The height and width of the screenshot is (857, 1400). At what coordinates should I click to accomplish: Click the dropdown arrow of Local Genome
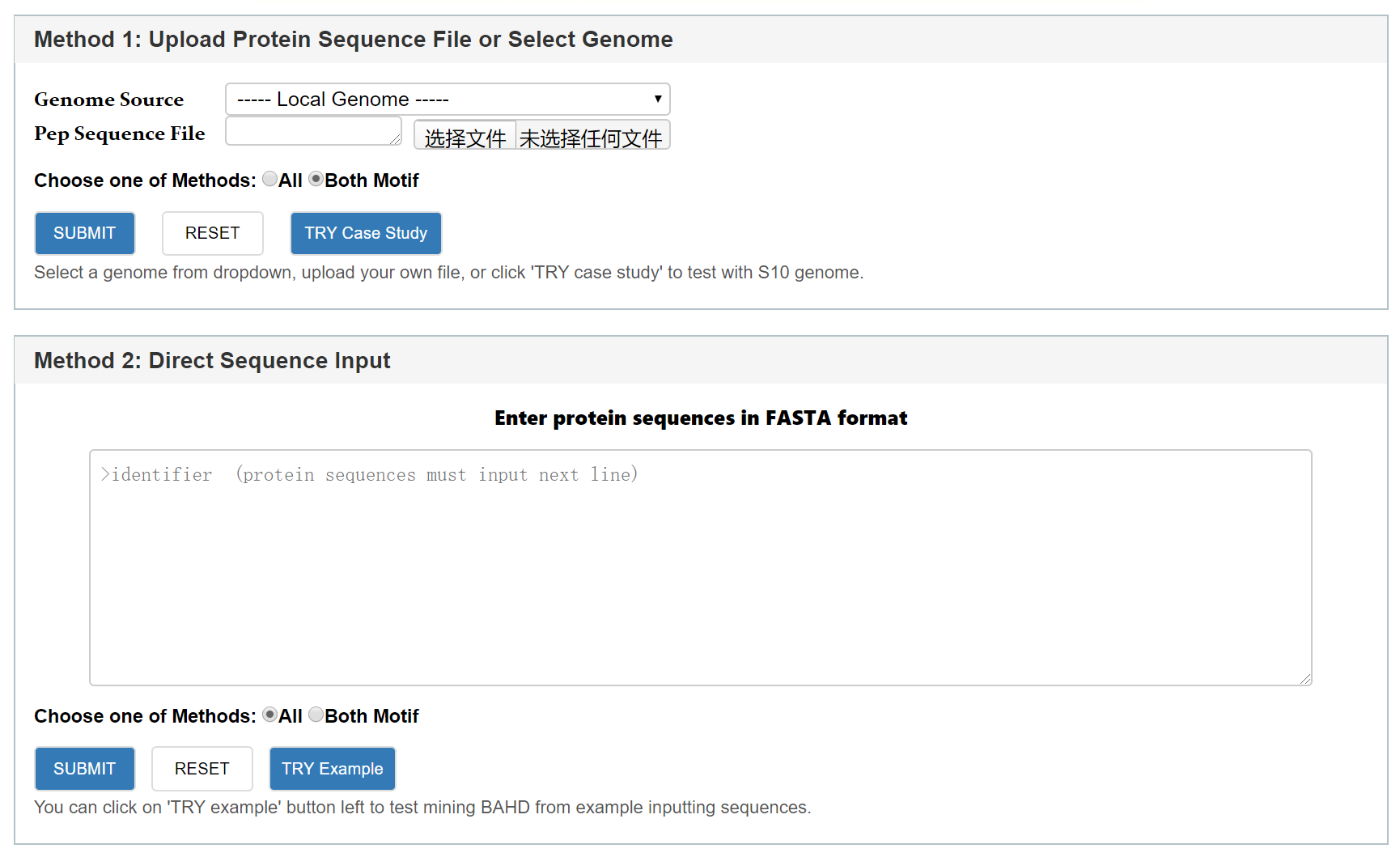[657, 99]
